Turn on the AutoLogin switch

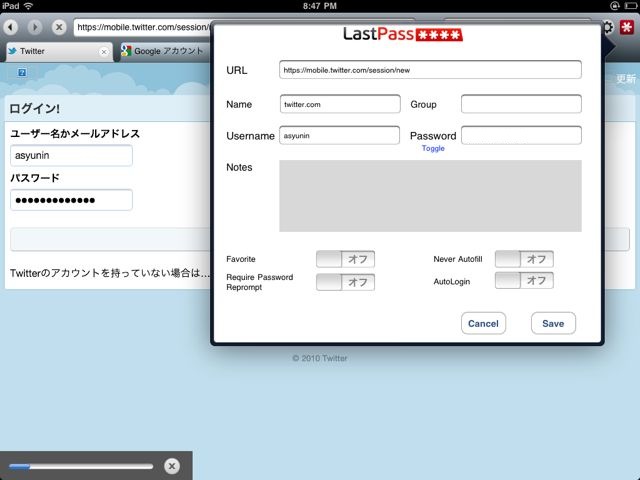(x=524, y=281)
